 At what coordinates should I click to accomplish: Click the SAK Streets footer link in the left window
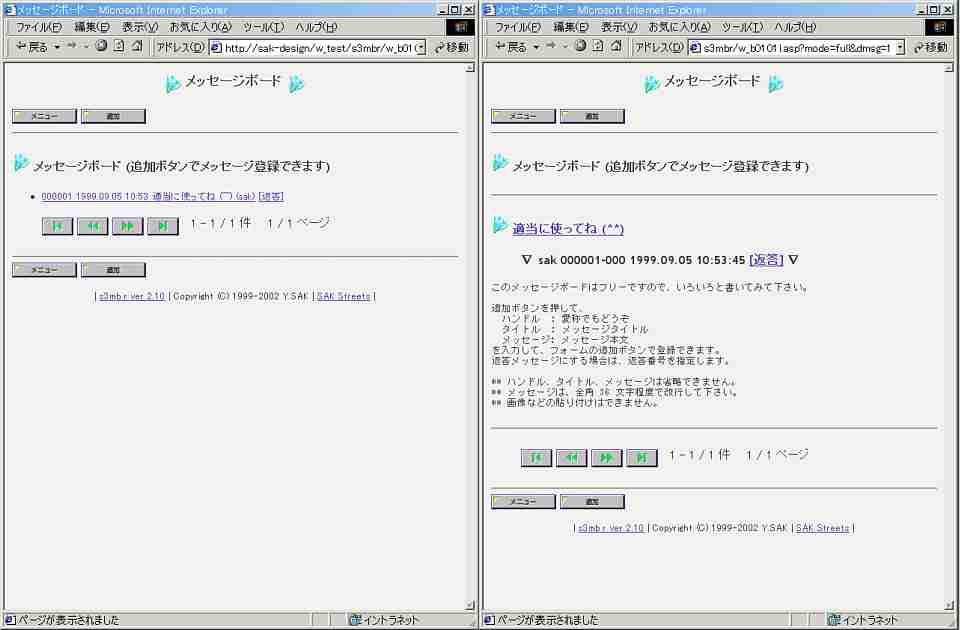[x=343, y=297]
